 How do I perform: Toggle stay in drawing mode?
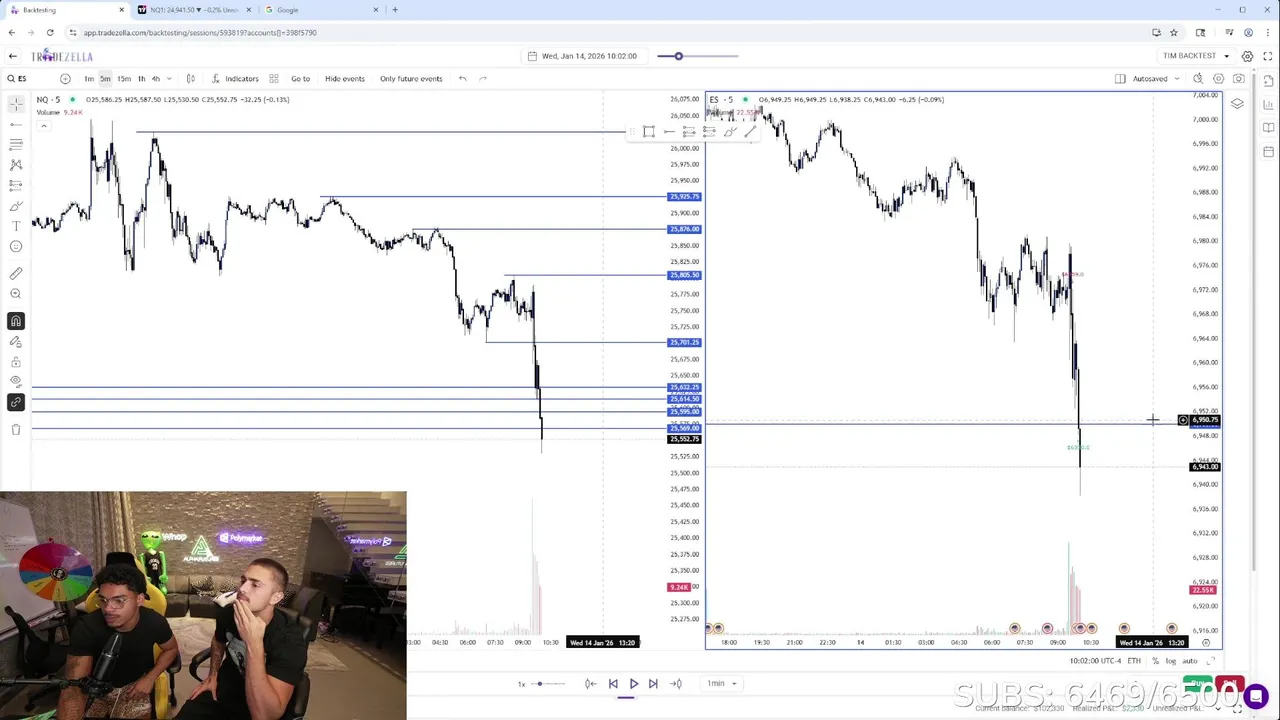coord(16,342)
